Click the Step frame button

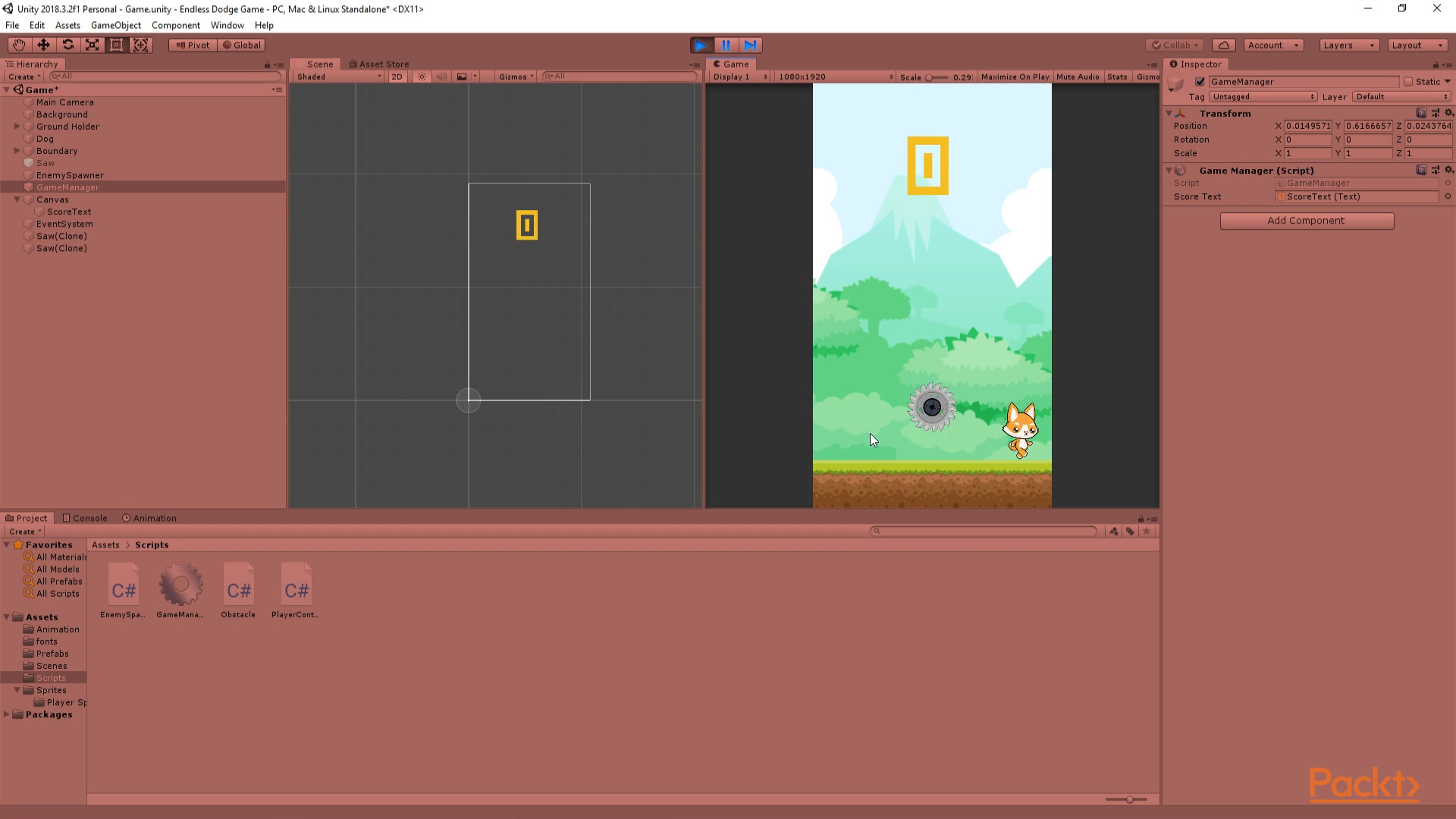750,45
